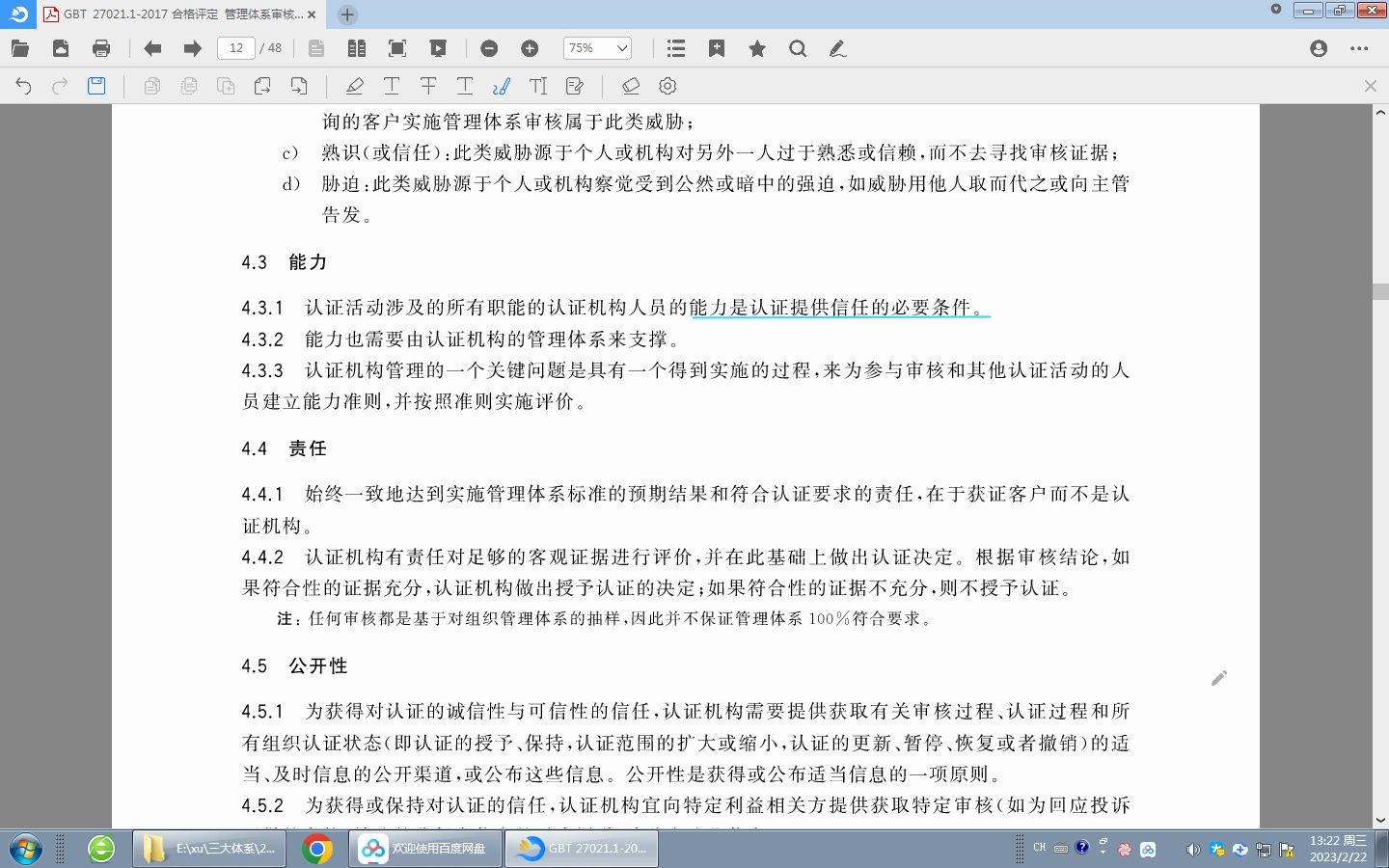Click the heading 4.3 能力
This screenshot has width=1389, height=868.
285,262
